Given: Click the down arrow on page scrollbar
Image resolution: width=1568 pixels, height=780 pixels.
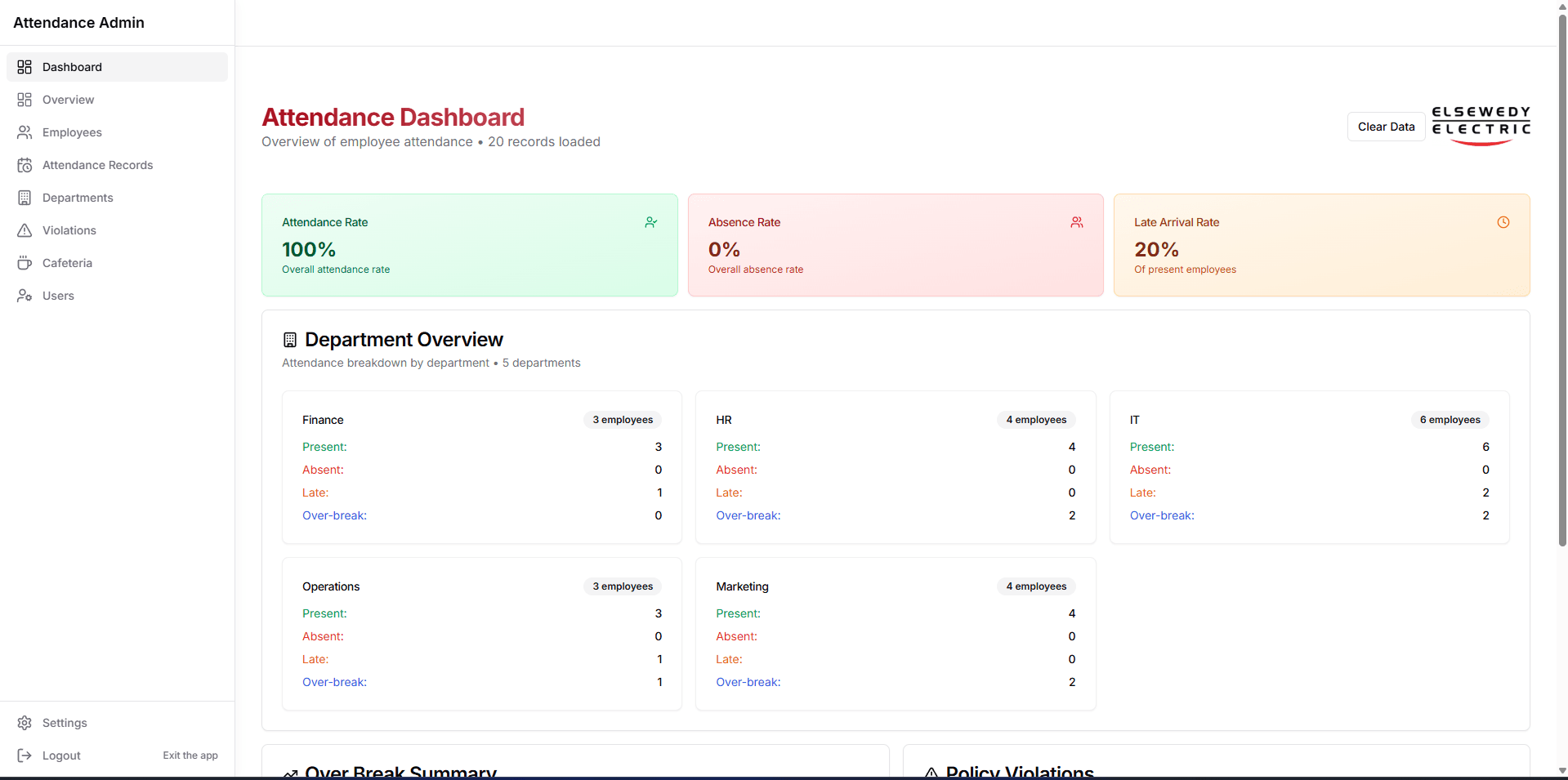Looking at the screenshot, I should [1561, 770].
